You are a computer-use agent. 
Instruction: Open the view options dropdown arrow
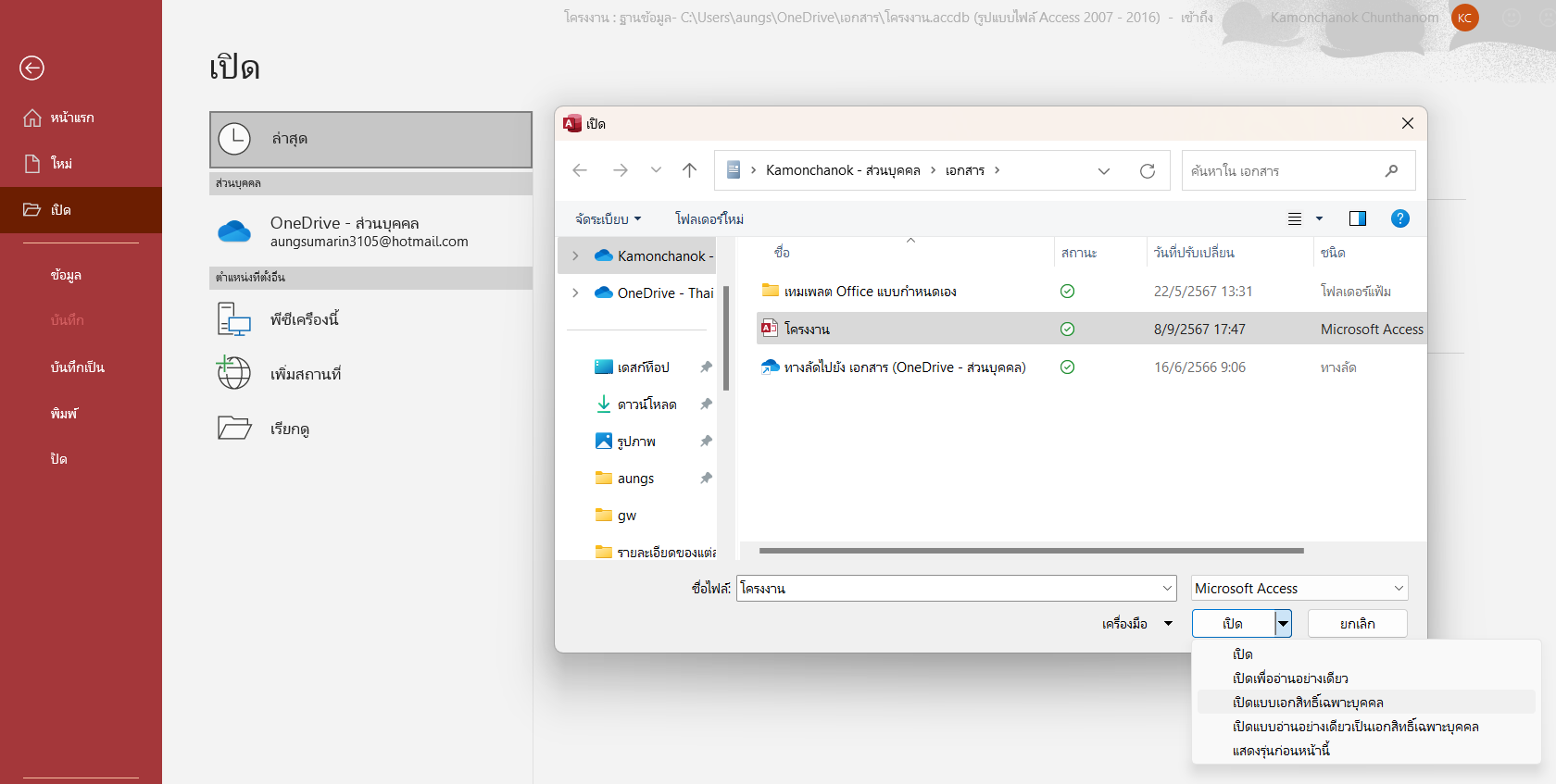[1319, 219]
